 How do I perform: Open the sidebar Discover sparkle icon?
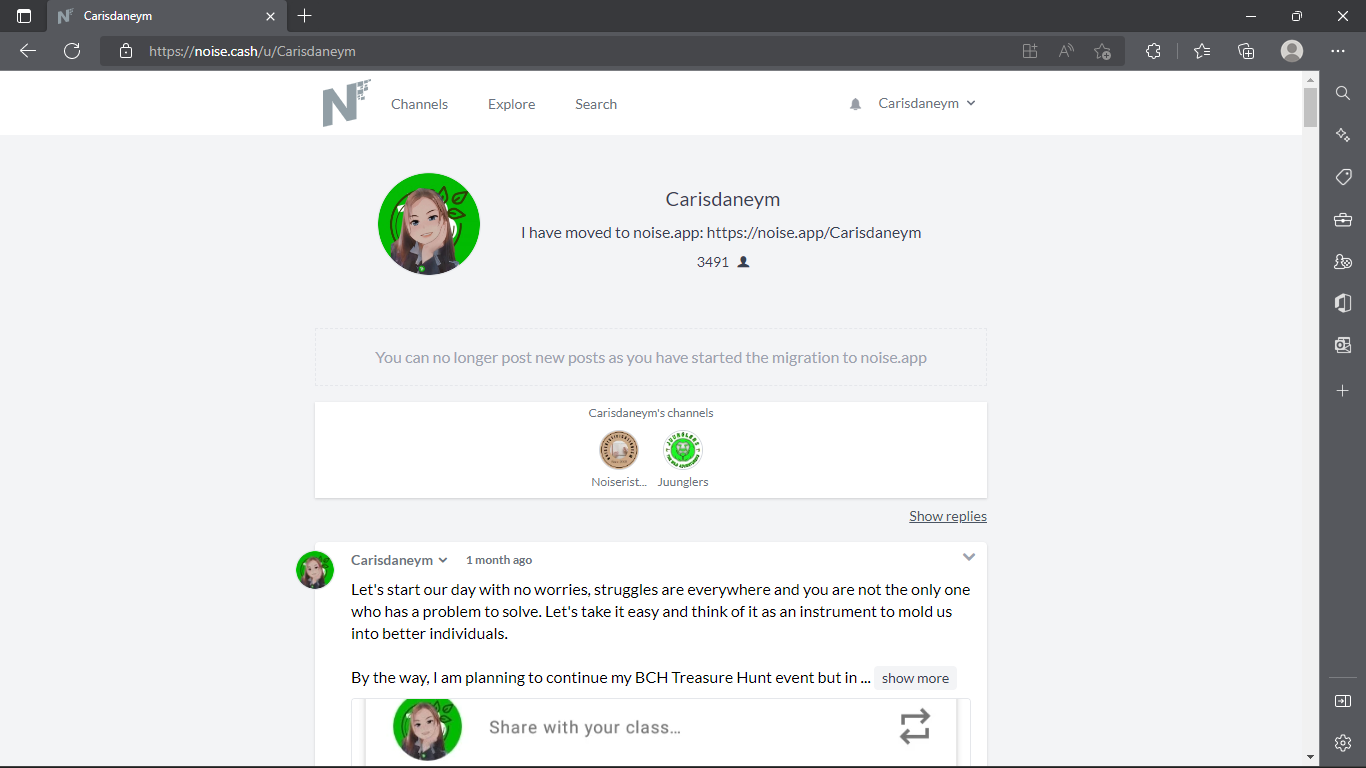pos(1343,135)
